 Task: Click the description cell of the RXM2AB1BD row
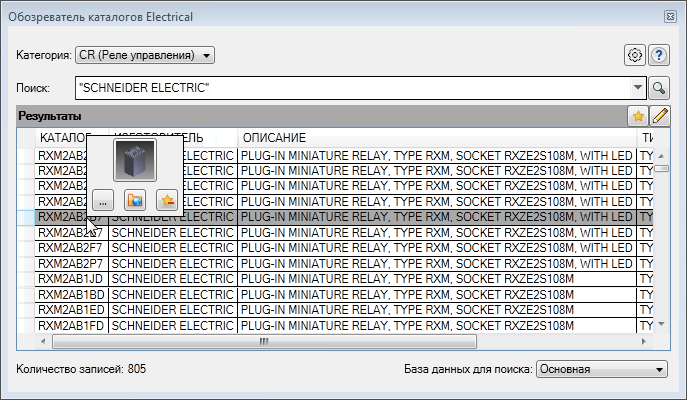(437, 295)
